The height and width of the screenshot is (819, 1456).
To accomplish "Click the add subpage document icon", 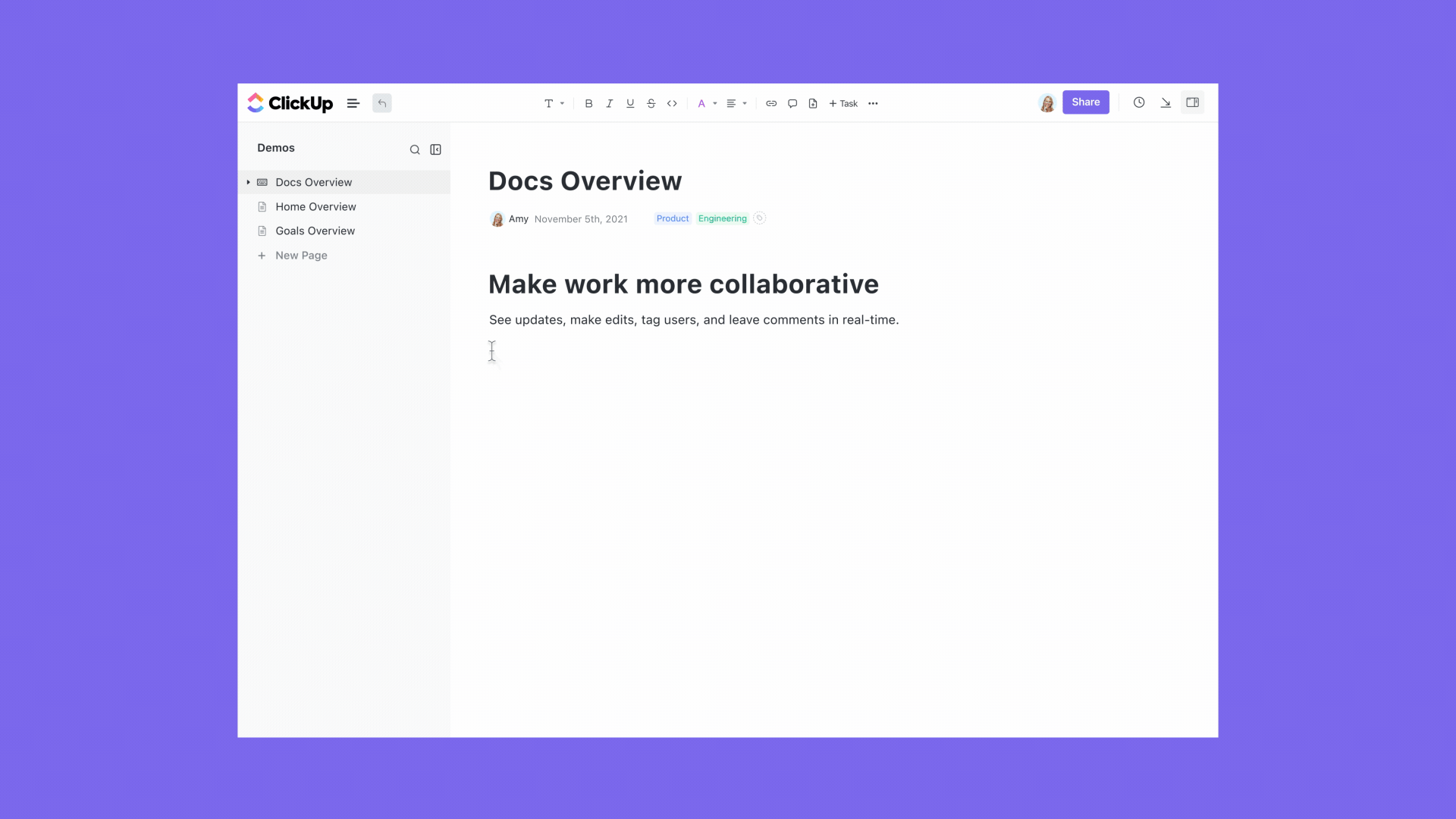I will tap(813, 103).
